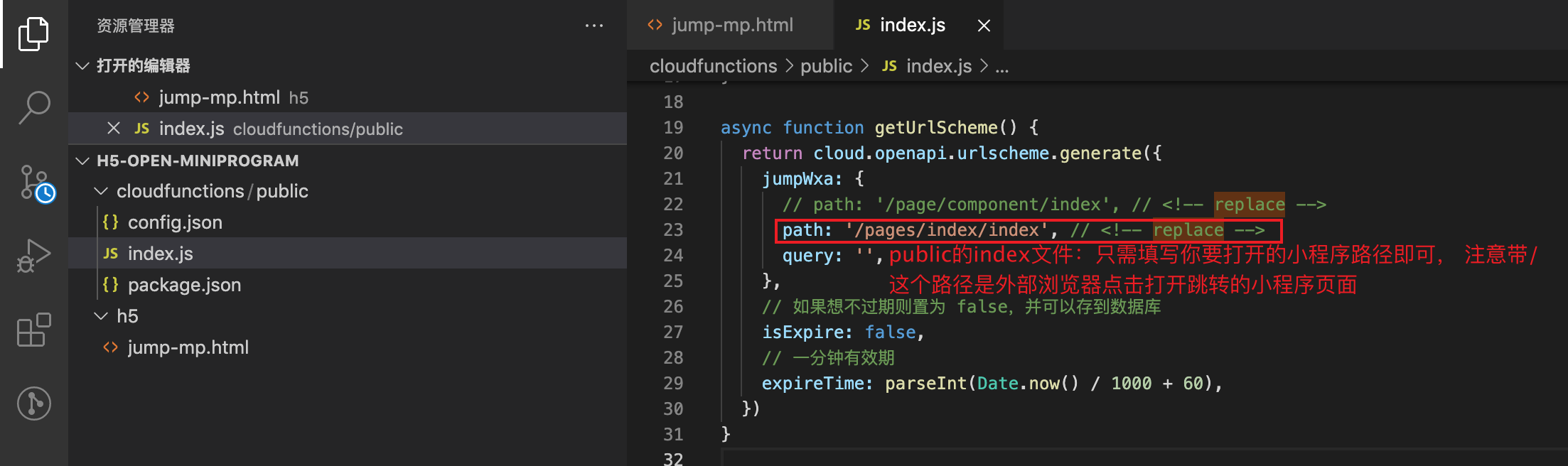Viewport: 1568px width, 466px height.
Task: Click index.js in the breadcrumb
Action: pyautogui.click(x=927, y=66)
